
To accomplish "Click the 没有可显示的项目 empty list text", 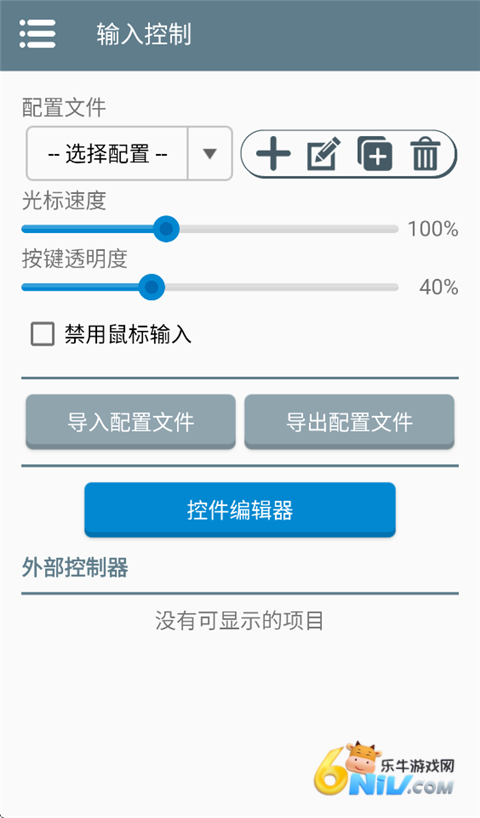I will point(239,621).
